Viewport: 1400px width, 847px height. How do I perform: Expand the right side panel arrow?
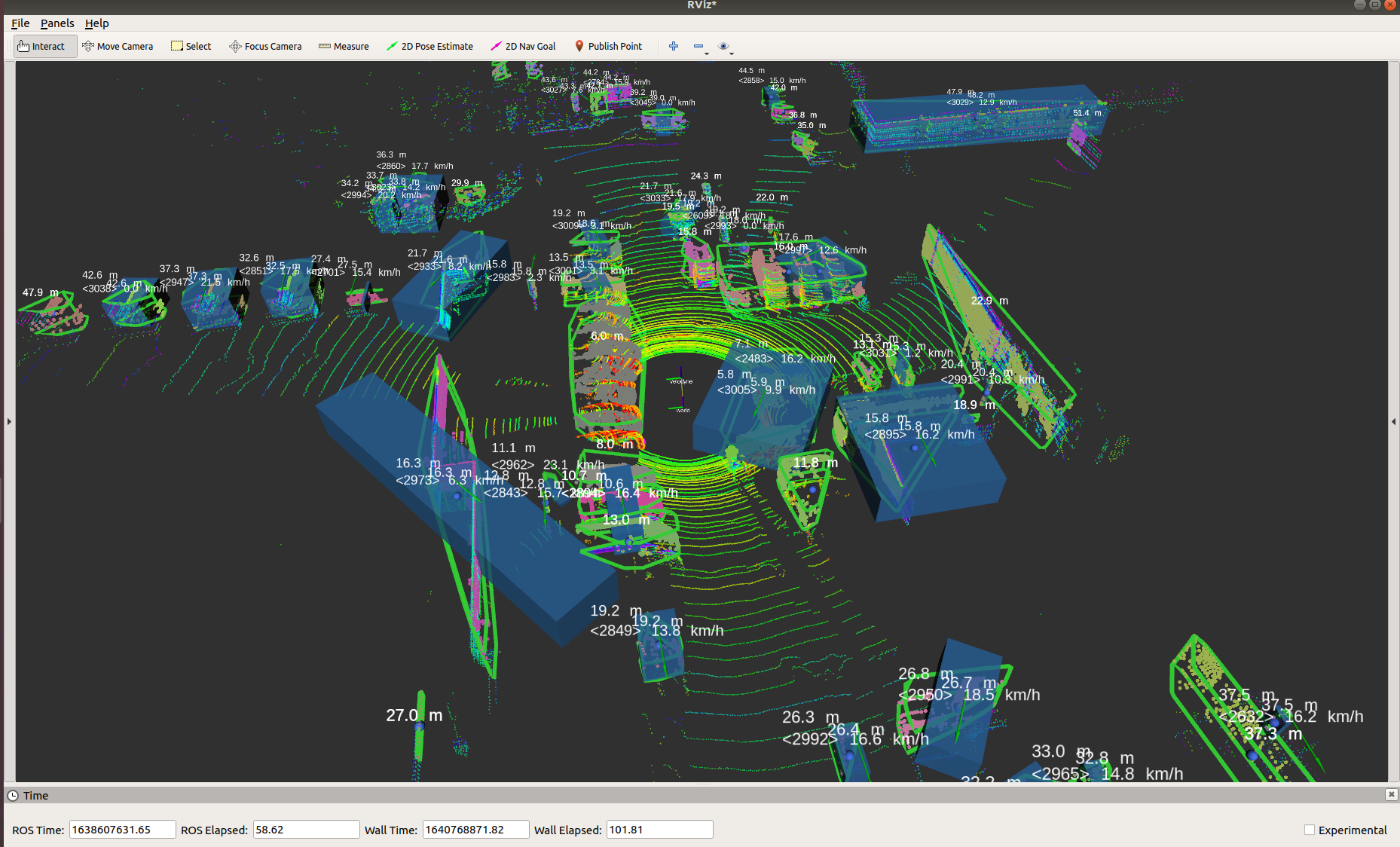1393,421
